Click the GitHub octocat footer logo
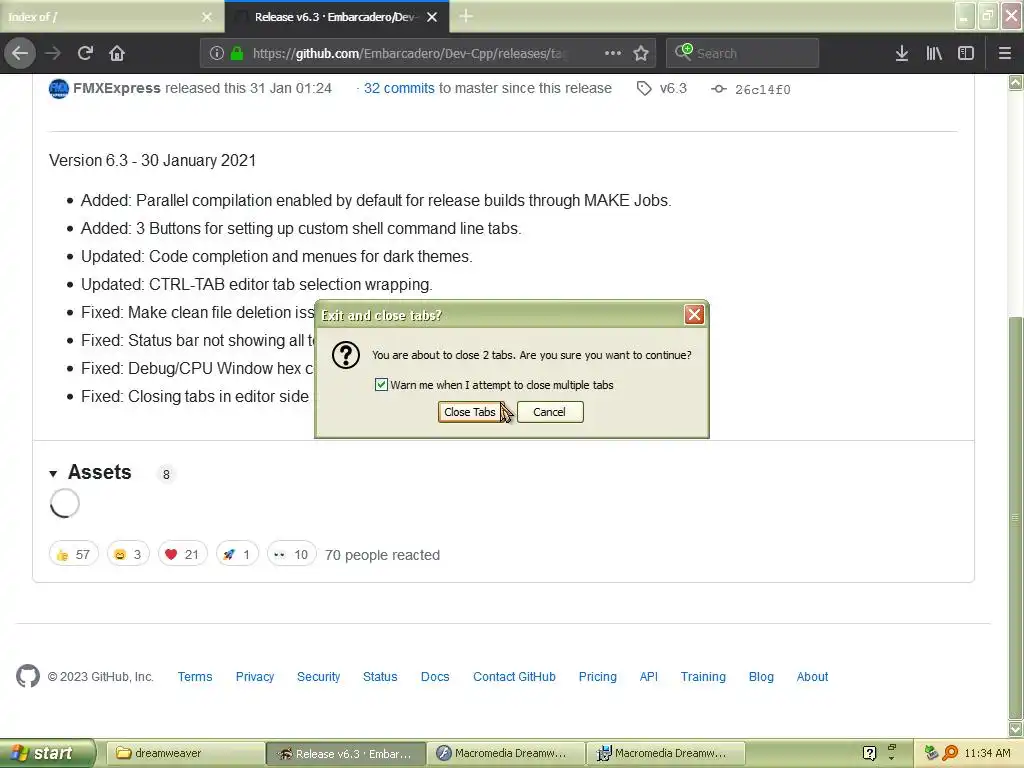This screenshot has height=768, width=1024. click(x=28, y=676)
